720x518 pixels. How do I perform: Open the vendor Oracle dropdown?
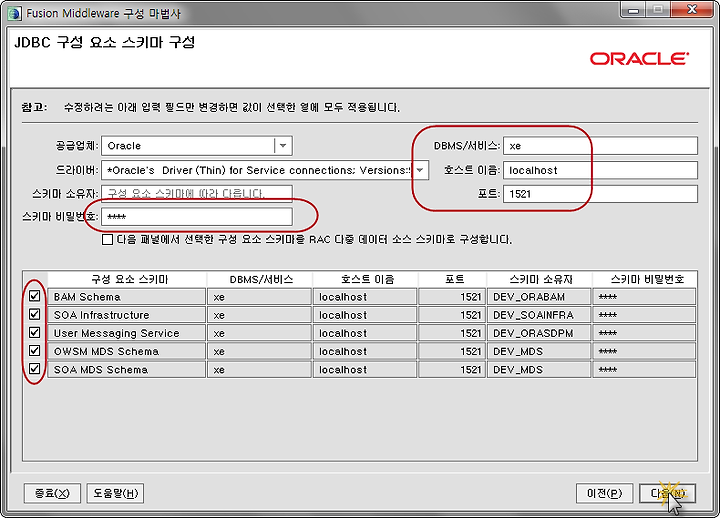click(283, 146)
